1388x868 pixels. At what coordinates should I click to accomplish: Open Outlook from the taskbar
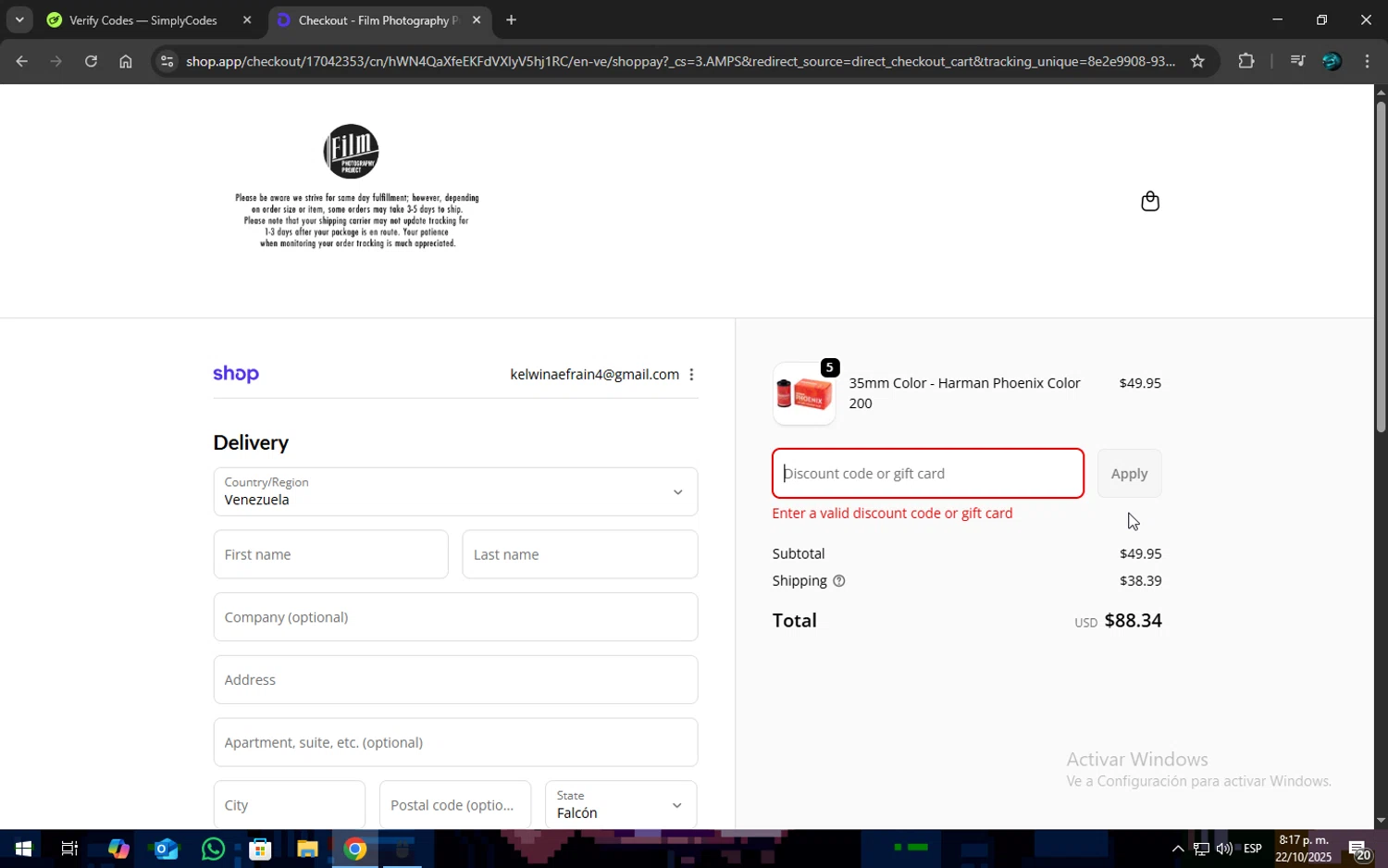coord(166,849)
